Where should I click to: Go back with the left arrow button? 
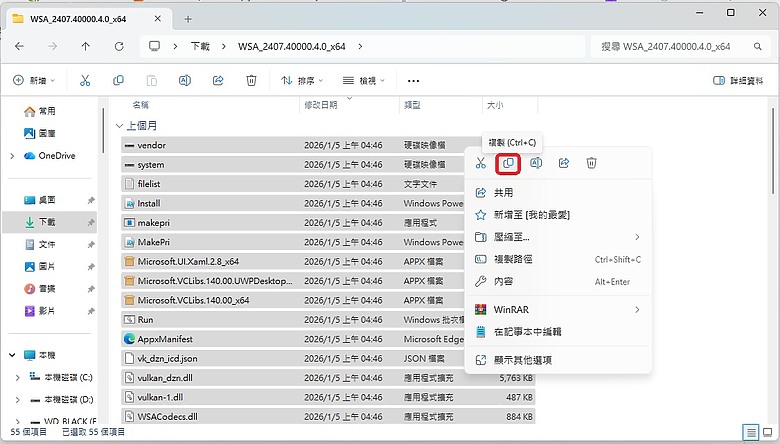click(19, 46)
